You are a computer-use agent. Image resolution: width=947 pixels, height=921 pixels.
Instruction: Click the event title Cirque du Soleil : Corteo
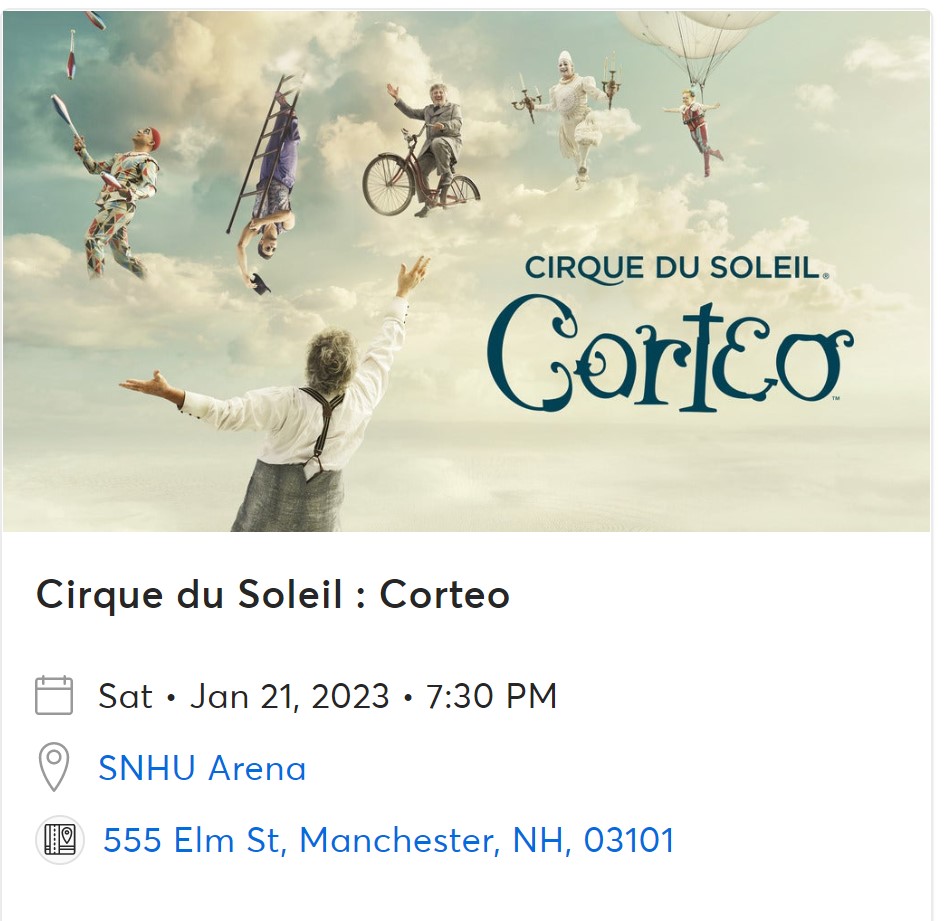273,595
